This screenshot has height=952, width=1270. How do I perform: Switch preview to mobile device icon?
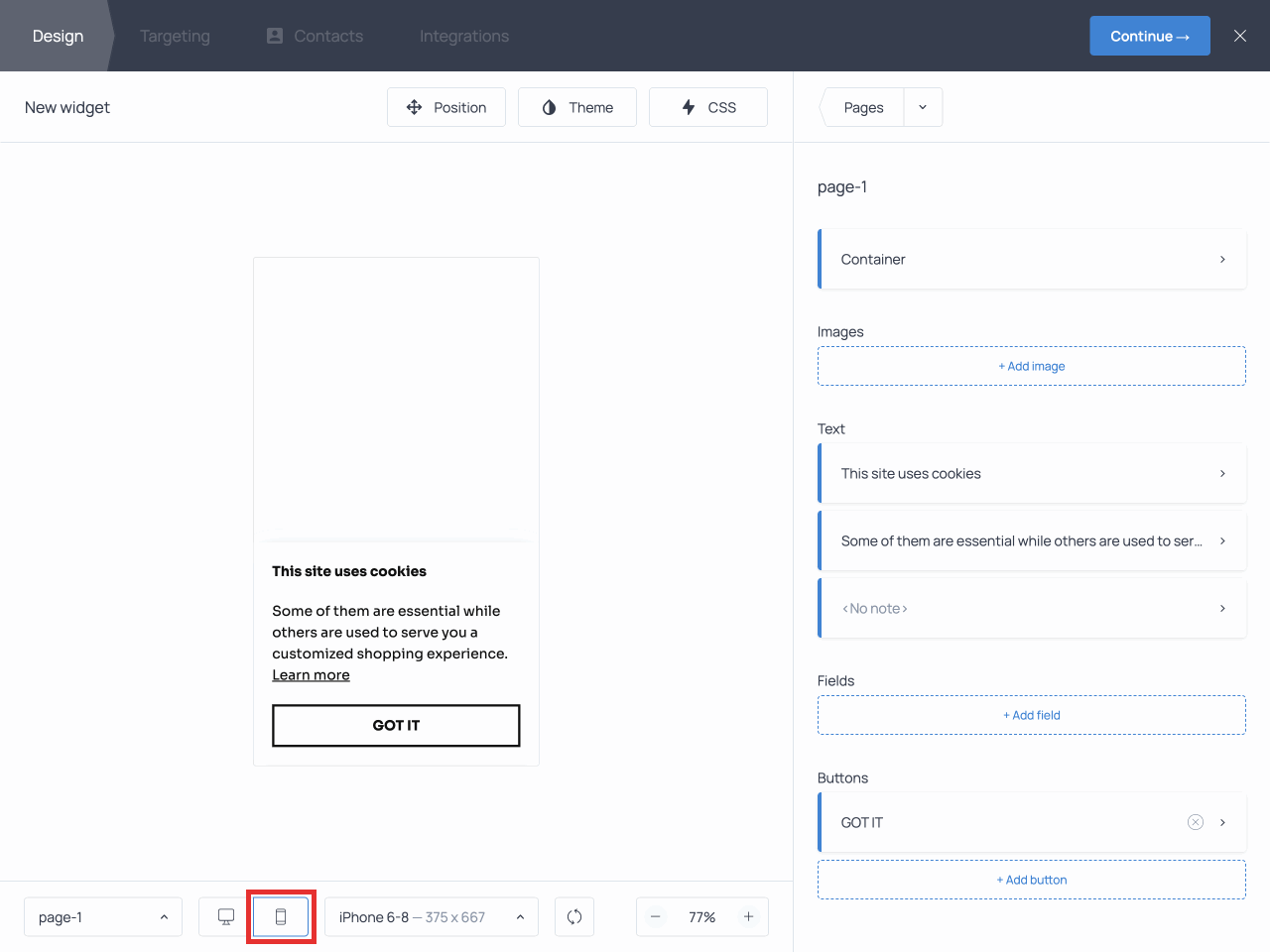pyautogui.click(x=281, y=916)
